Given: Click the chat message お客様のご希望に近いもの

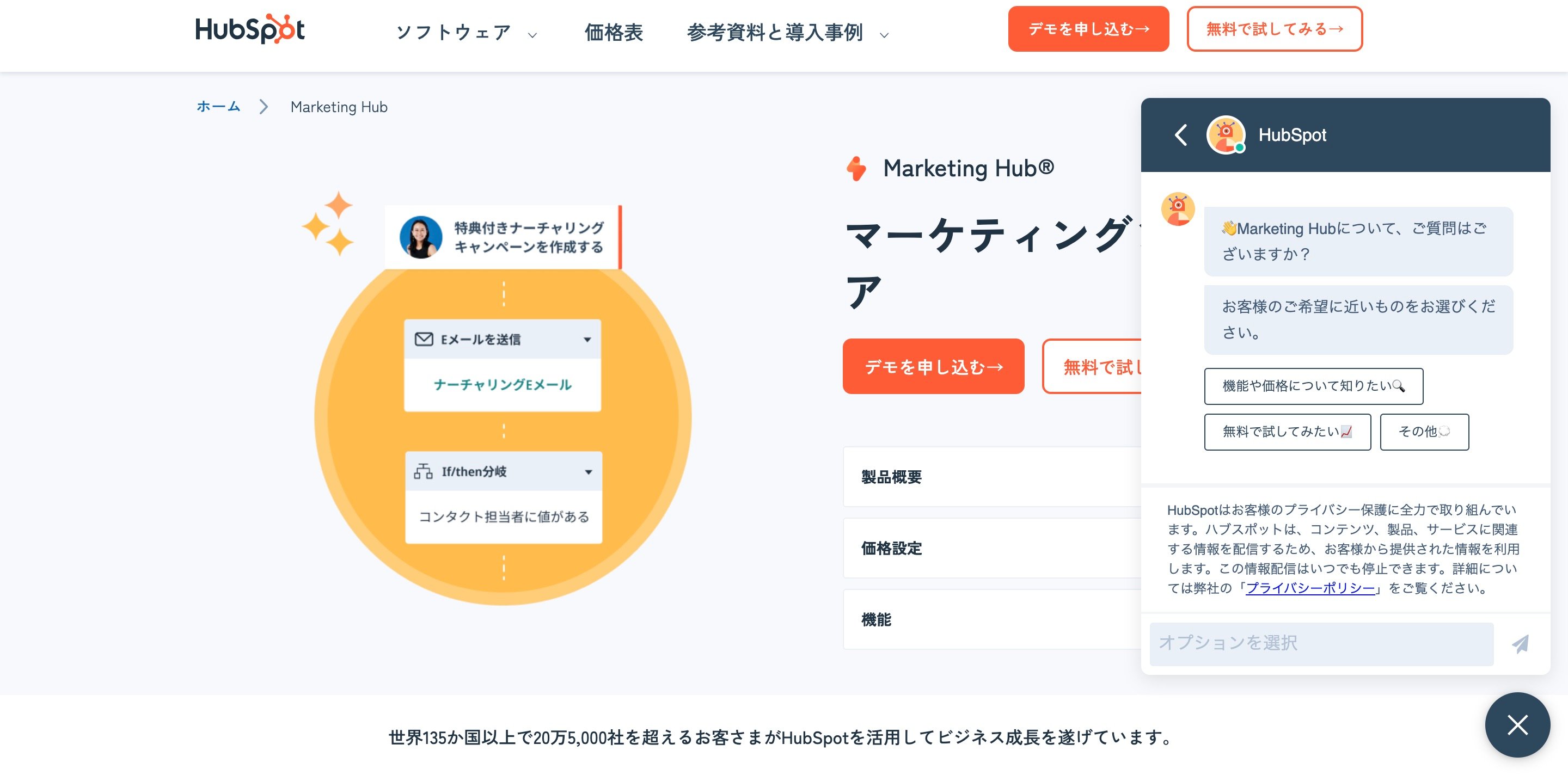Looking at the screenshot, I should (x=1358, y=319).
